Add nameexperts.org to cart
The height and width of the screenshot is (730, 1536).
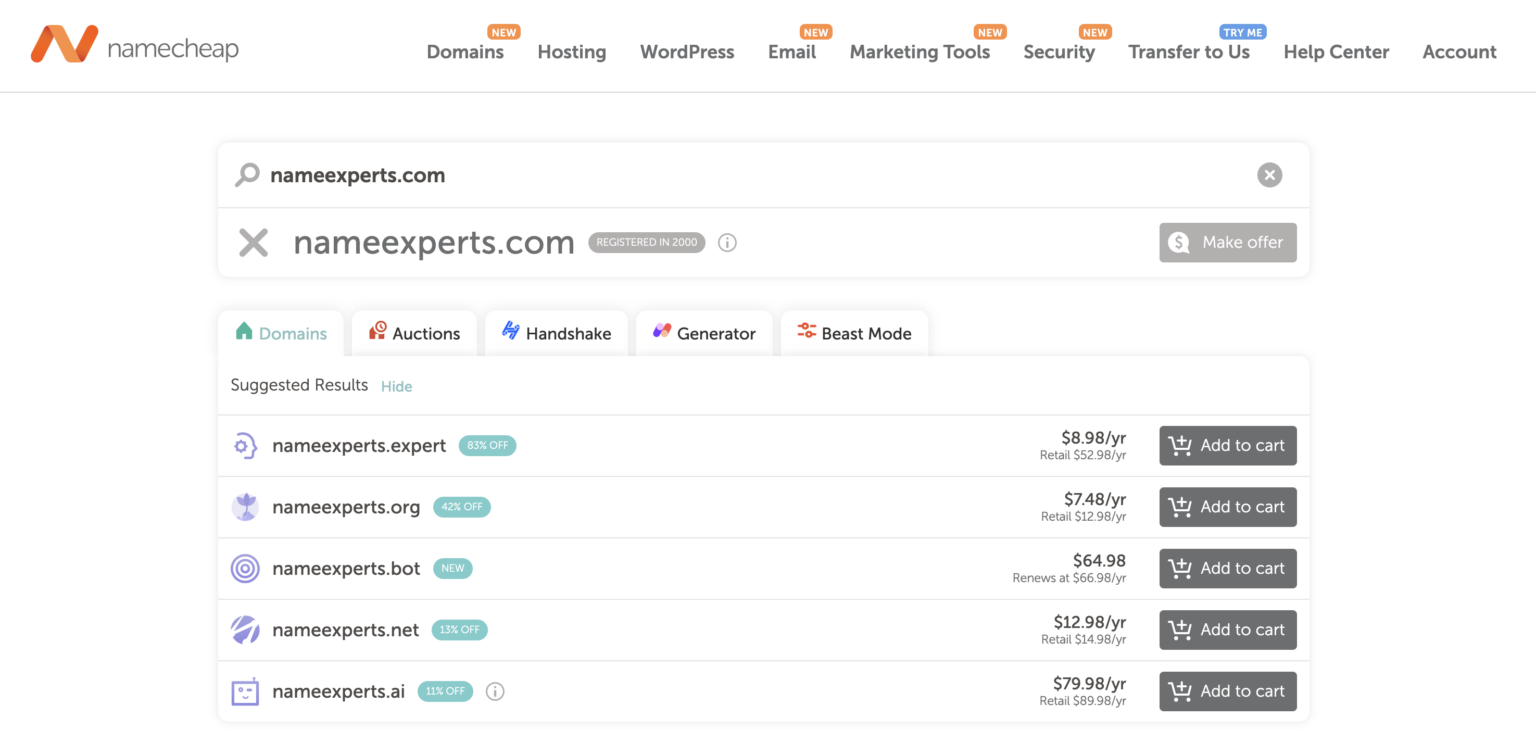point(1228,507)
